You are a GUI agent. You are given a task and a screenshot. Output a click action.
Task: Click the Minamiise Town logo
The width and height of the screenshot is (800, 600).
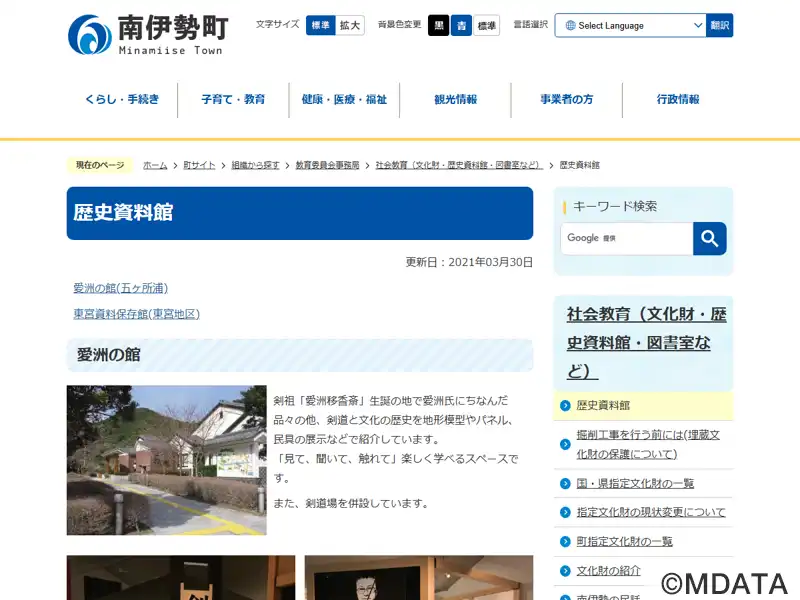[148, 34]
